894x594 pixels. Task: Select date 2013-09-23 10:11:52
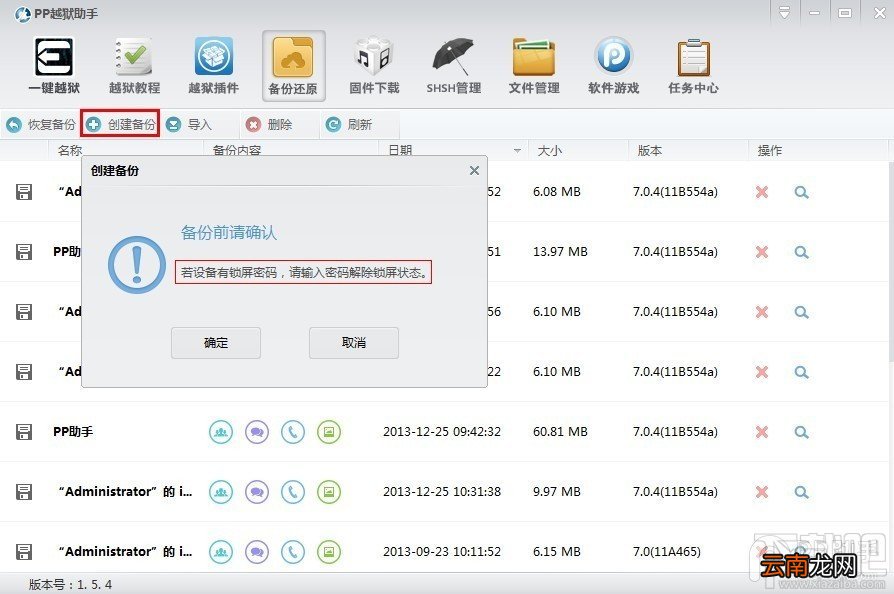tap(442, 551)
